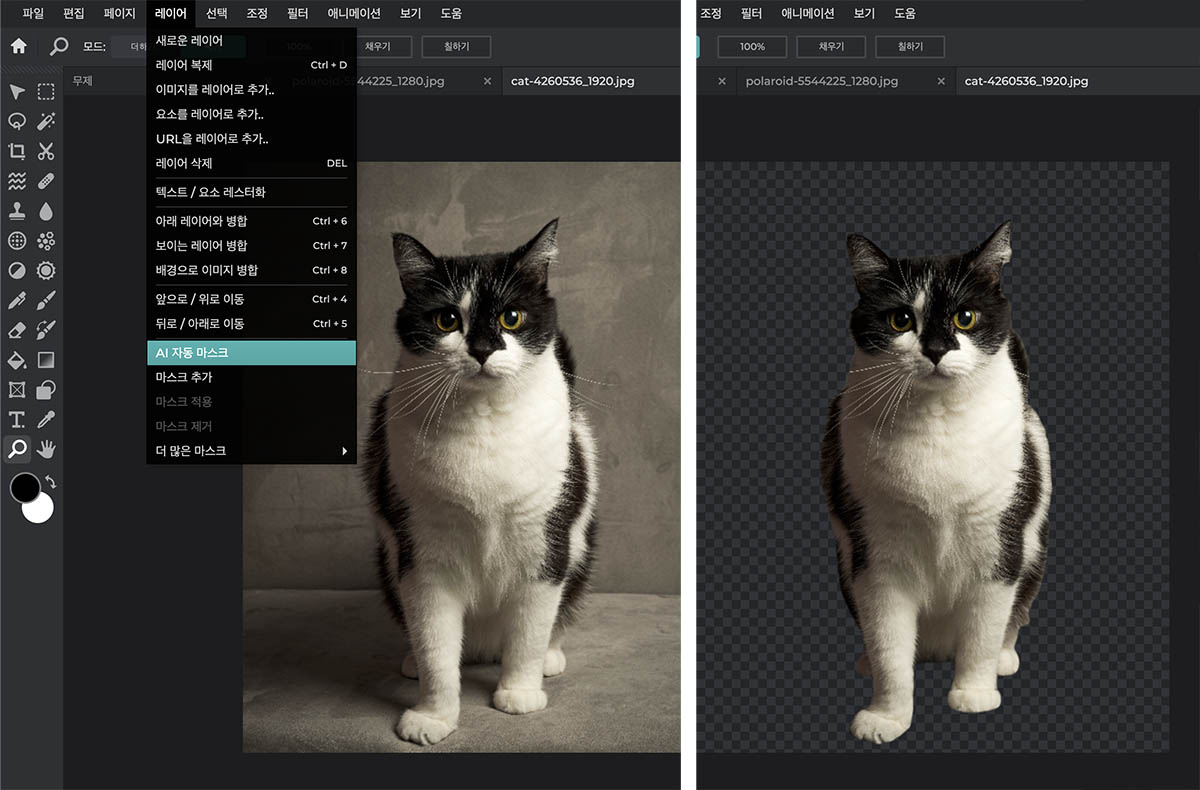Select the Lasso selection tool
The width and height of the screenshot is (1200, 790).
pyautogui.click(x=17, y=121)
